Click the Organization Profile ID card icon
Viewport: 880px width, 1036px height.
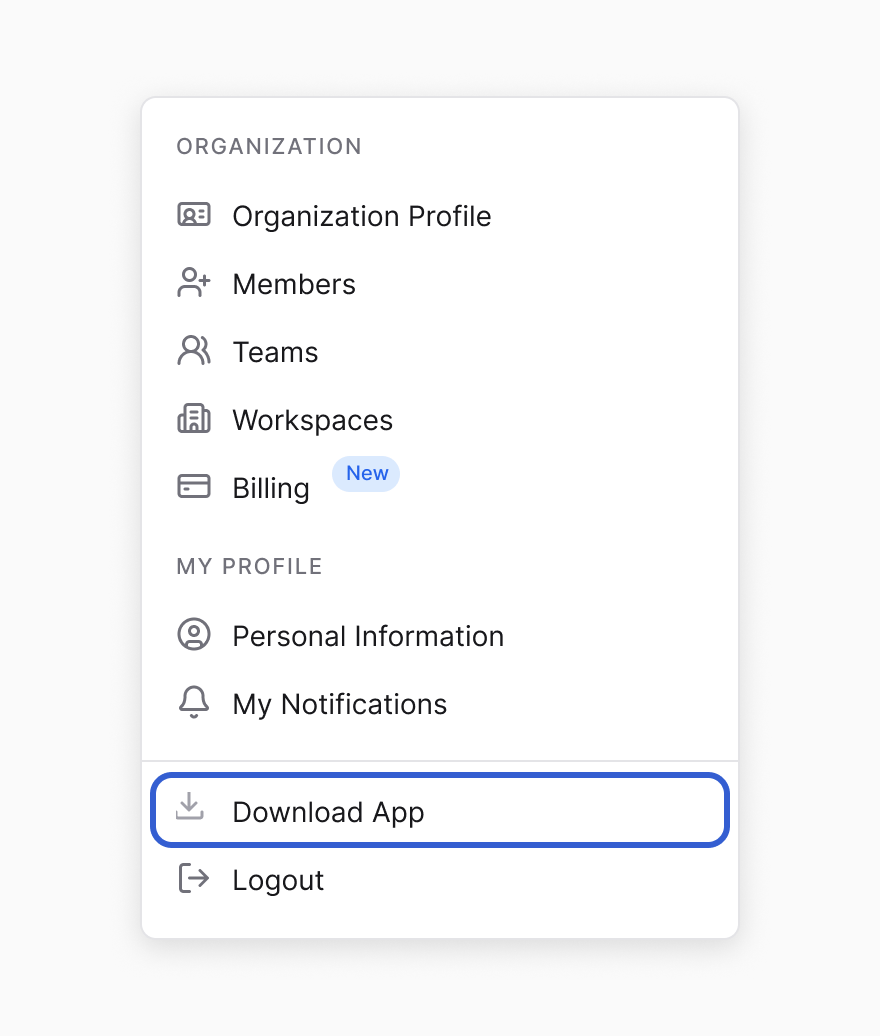point(194,215)
